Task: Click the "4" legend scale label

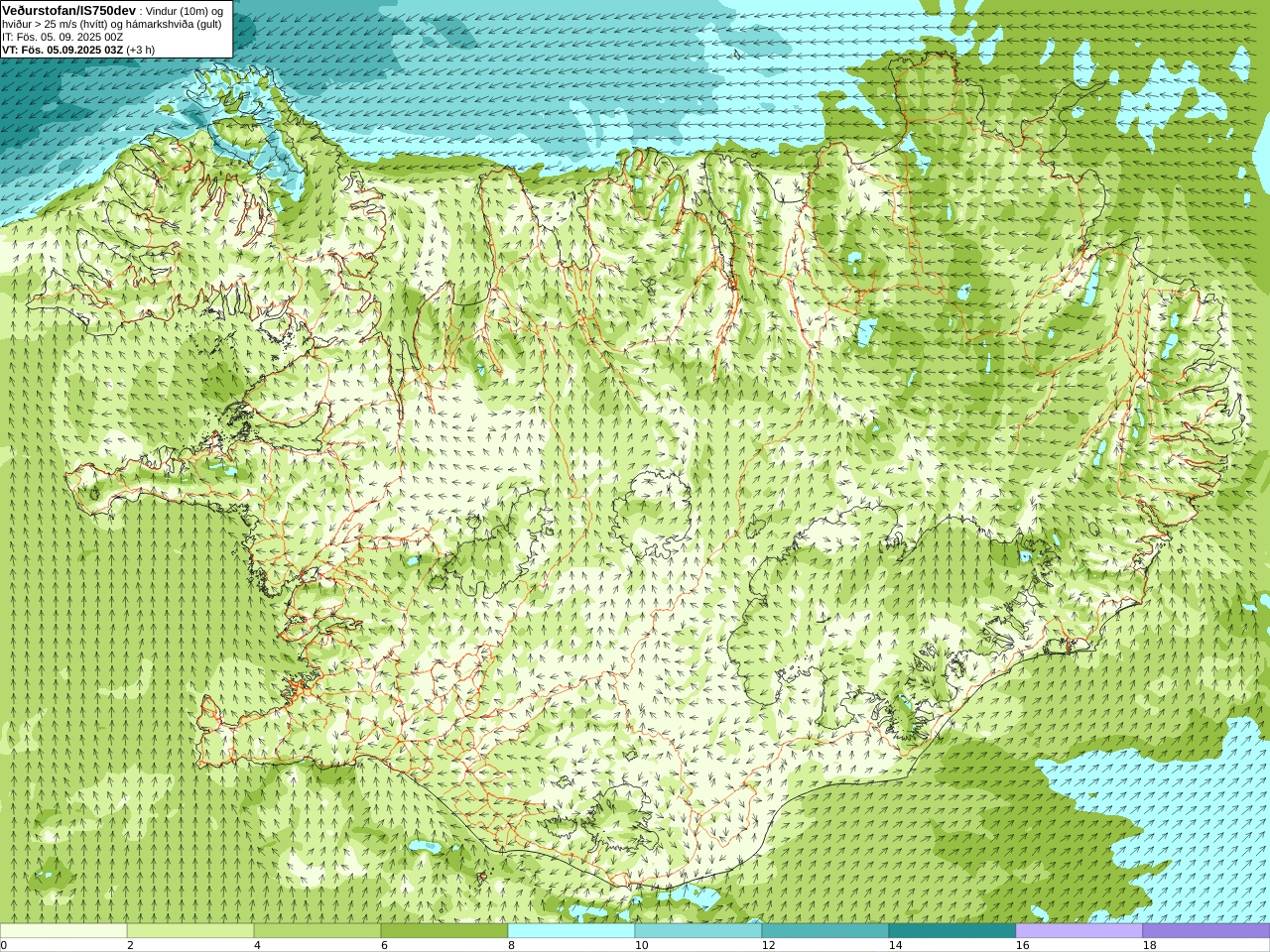Action: pos(257,945)
